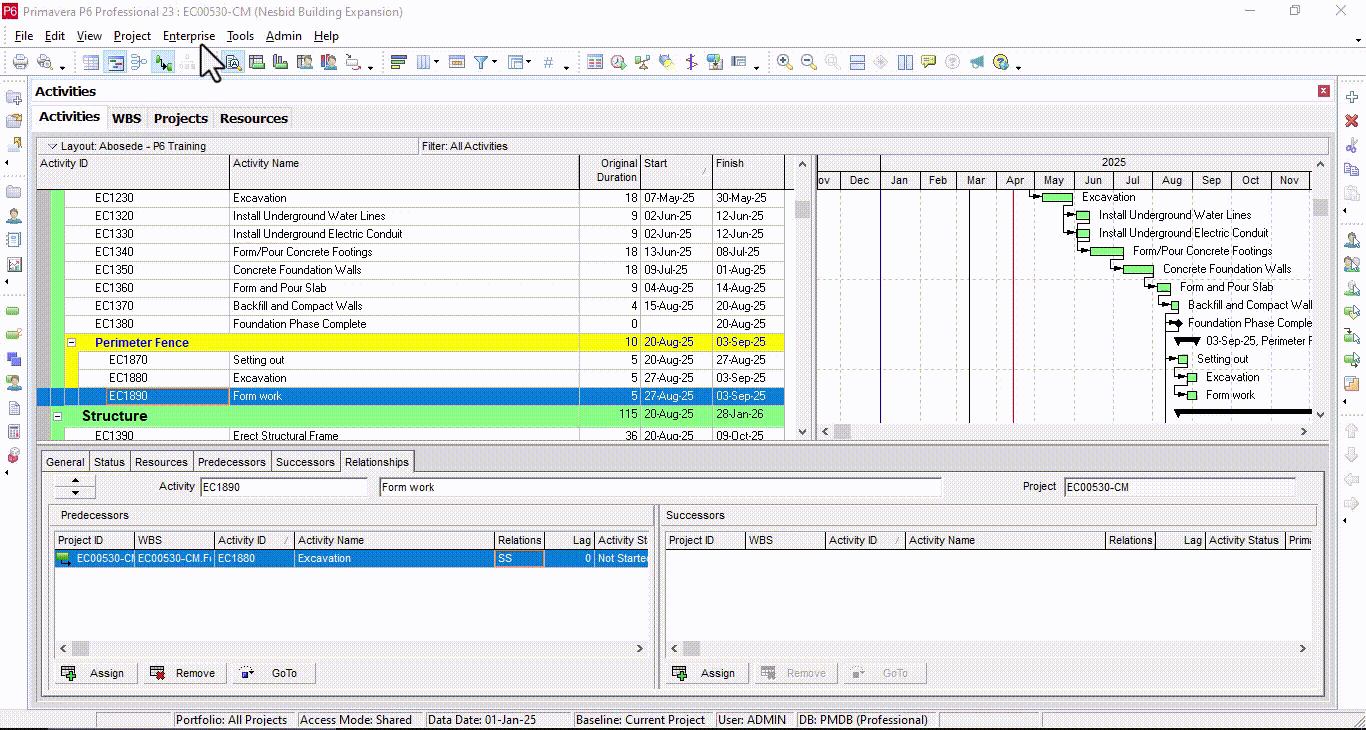Collapse the Structure WBS band
This screenshot has height=730, width=1366.
(x=57, y=416)
